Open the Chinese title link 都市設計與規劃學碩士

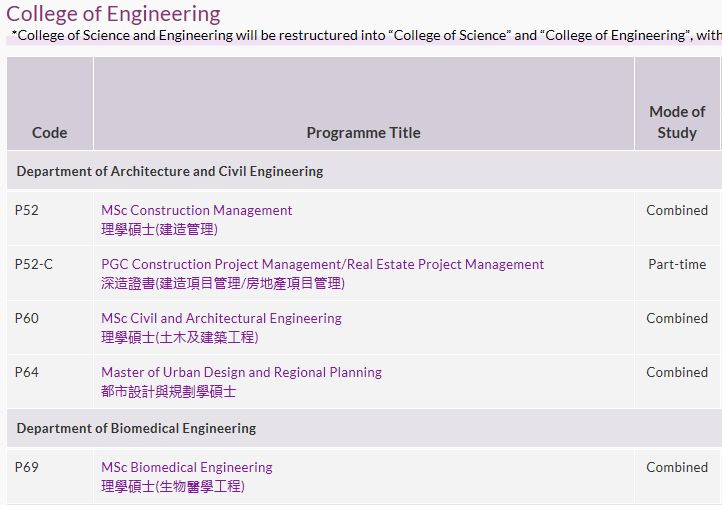pos(169,392)
